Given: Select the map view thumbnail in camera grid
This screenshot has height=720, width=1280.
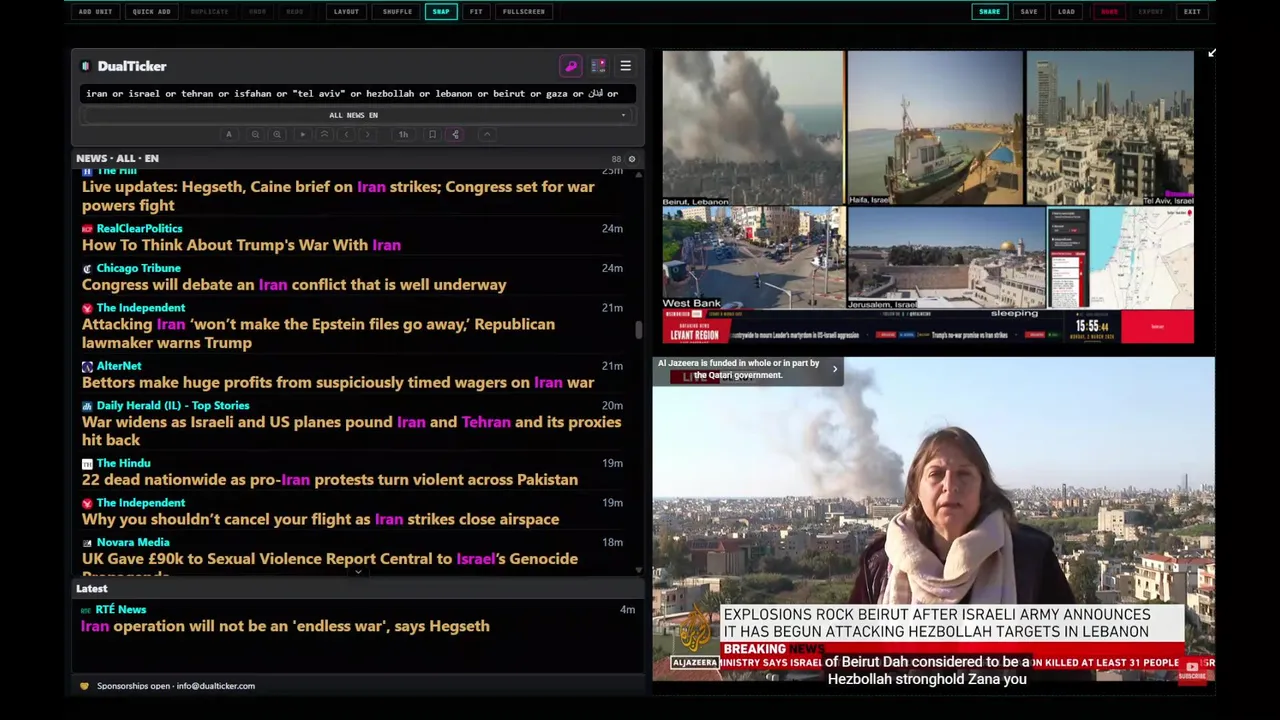Looking at the screenshot, I should (x=1120, y=258).
